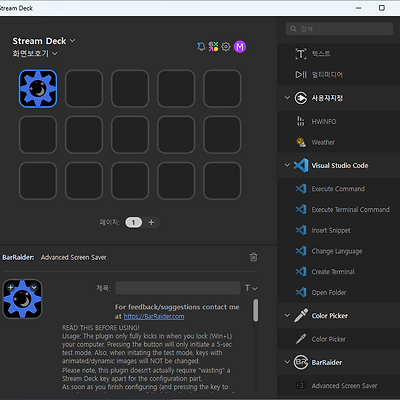Click the Open Folder label
Image resolution: width=400 pixels, height=400 pixels.
tap(329, 293)
